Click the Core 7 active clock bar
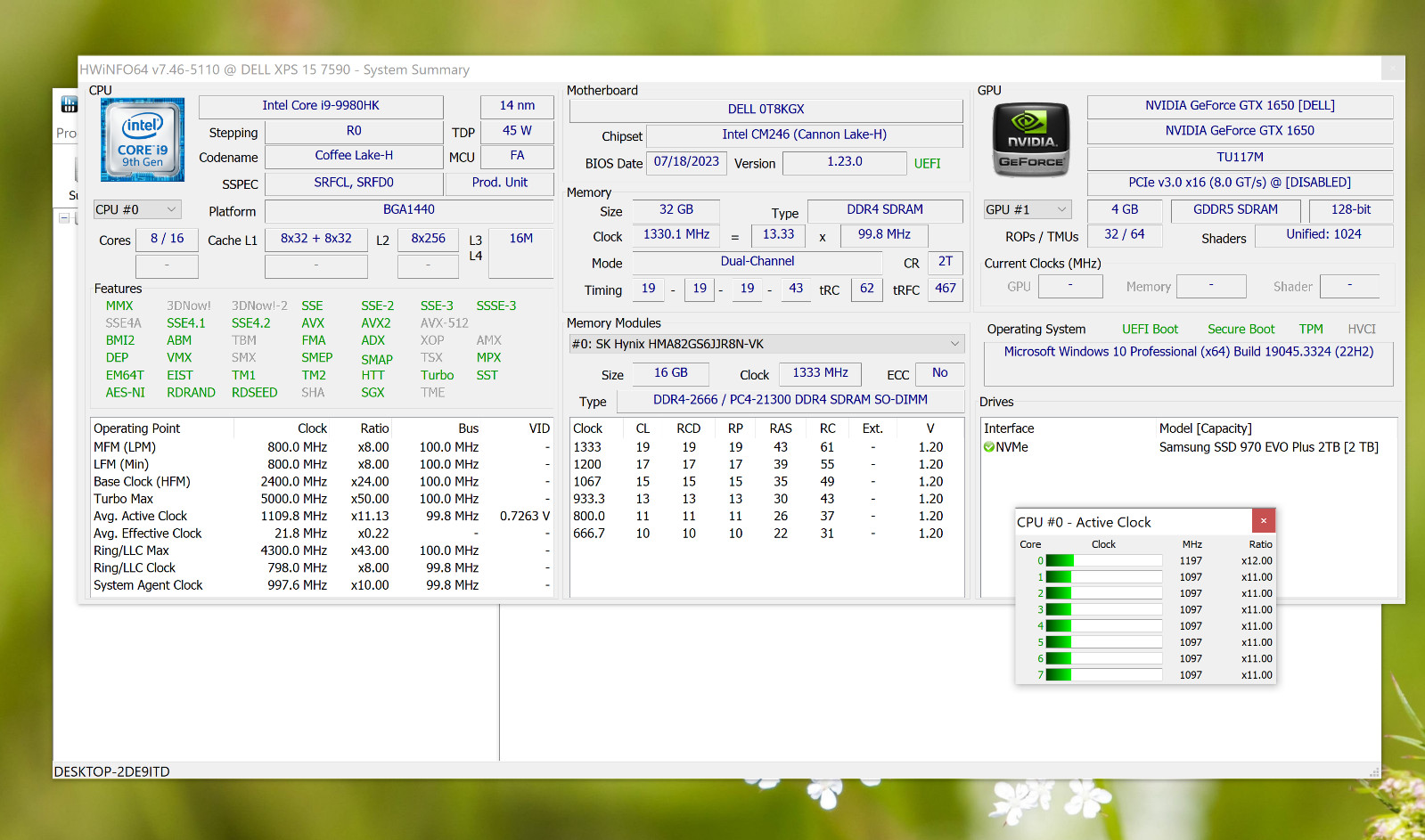Screen dimensions: 1425x840 [x=1103, y=674]
